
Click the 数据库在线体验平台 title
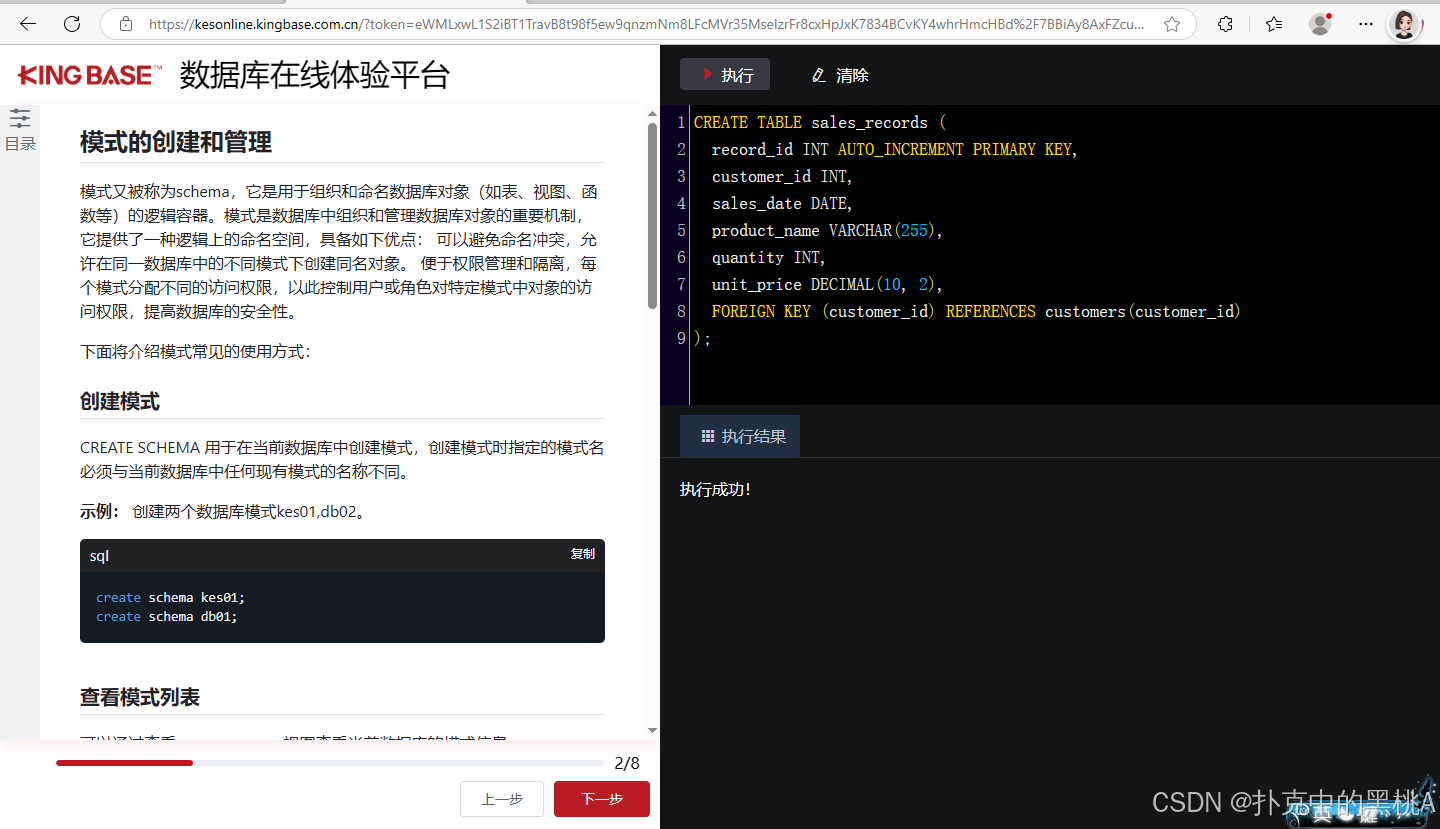pos(315,75)
